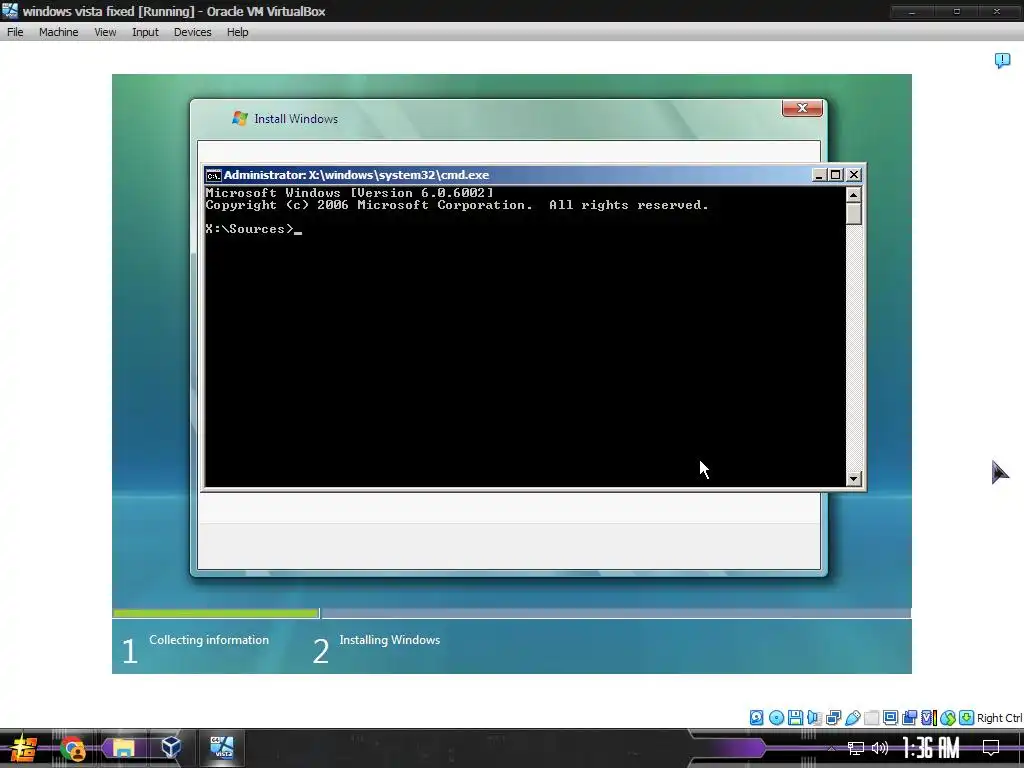
Task: Open the Windows action center
Action: [991, 748]
